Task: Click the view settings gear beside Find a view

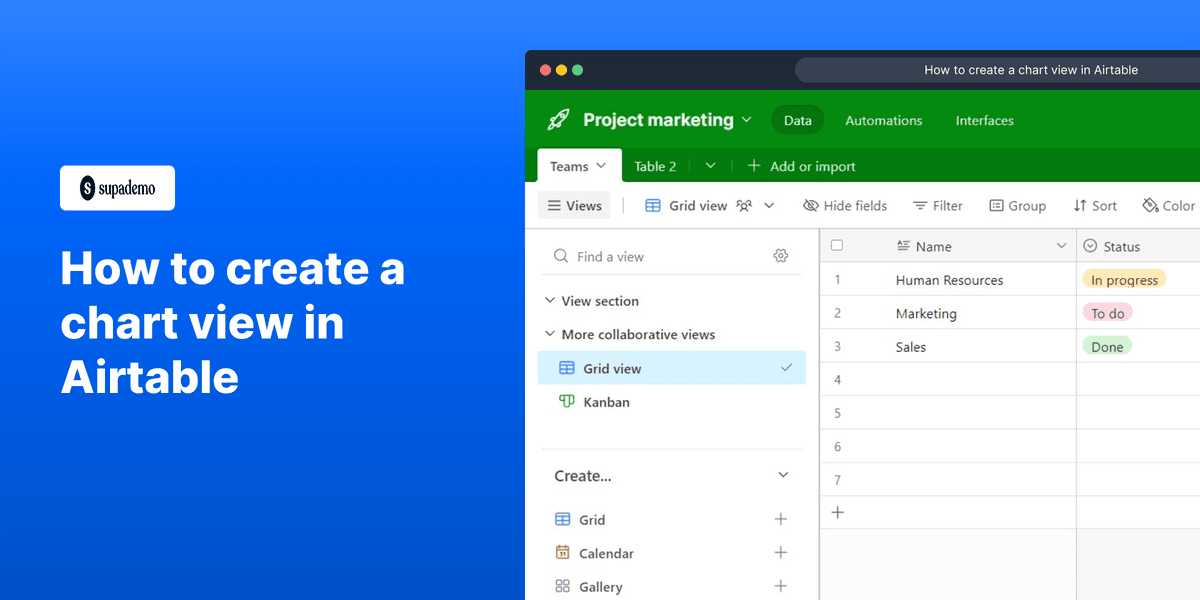Action: [781, 255]
